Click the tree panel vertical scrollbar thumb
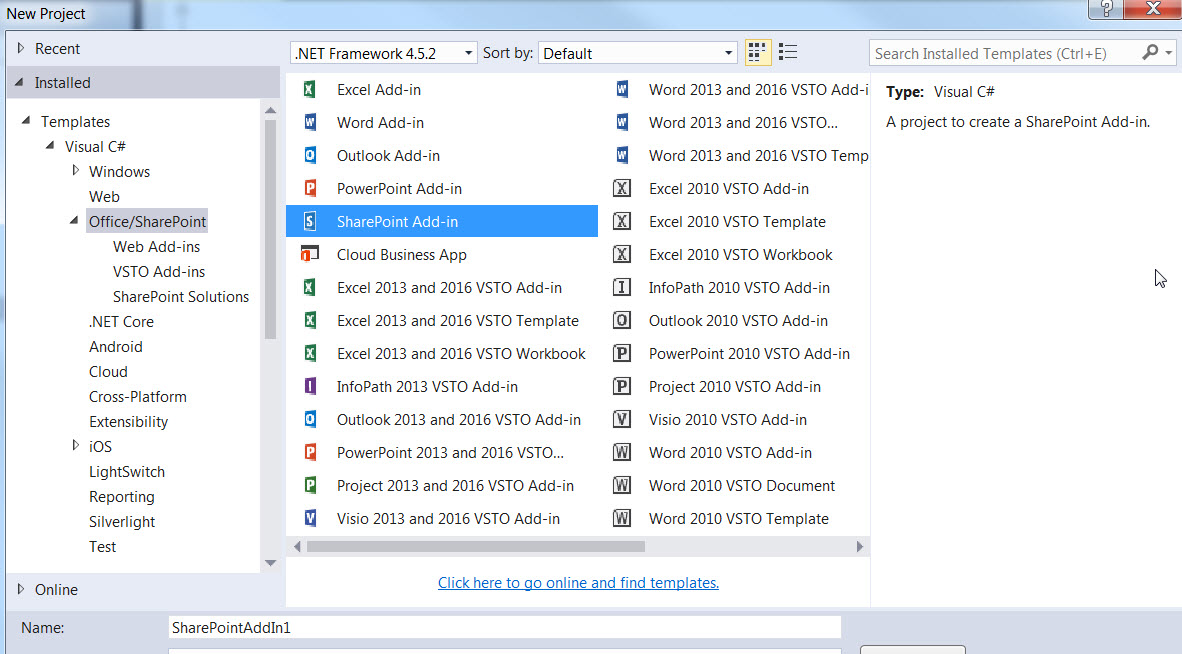Viewport: 1182px width, 654px height. 271,230
